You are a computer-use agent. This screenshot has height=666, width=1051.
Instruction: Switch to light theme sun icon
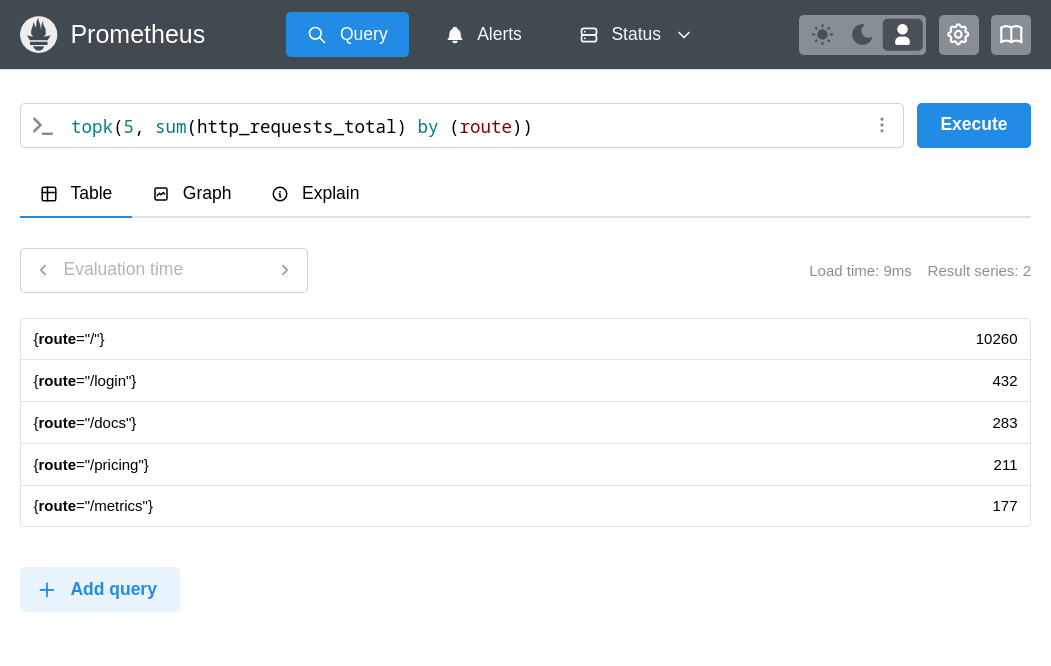(x=822, y=35)
